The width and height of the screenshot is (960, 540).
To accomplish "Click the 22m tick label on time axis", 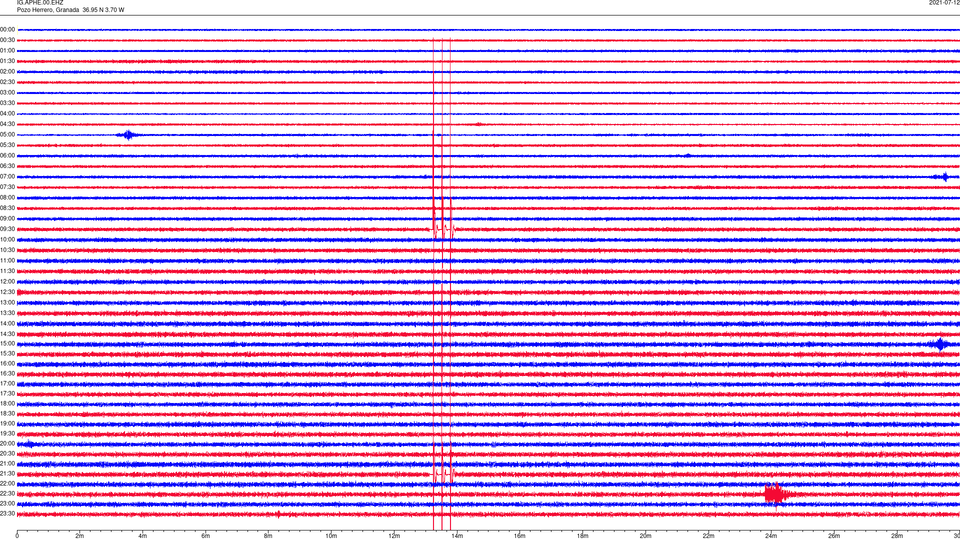I will (708, 536).
